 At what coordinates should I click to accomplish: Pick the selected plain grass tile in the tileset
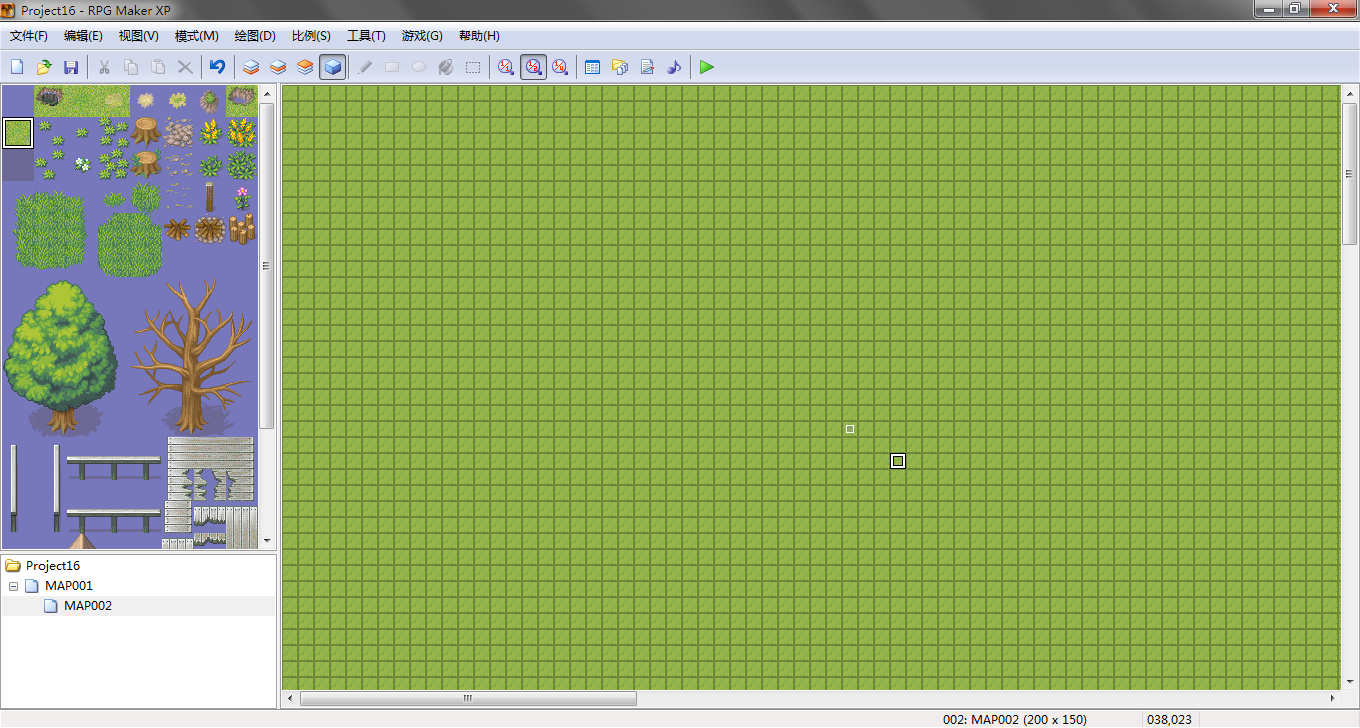(18, 133)
